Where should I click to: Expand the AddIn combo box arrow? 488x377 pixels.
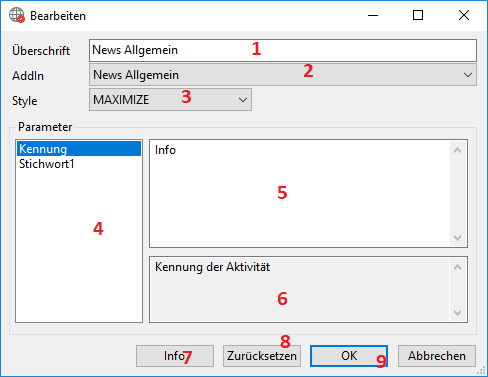click(468, 75)
